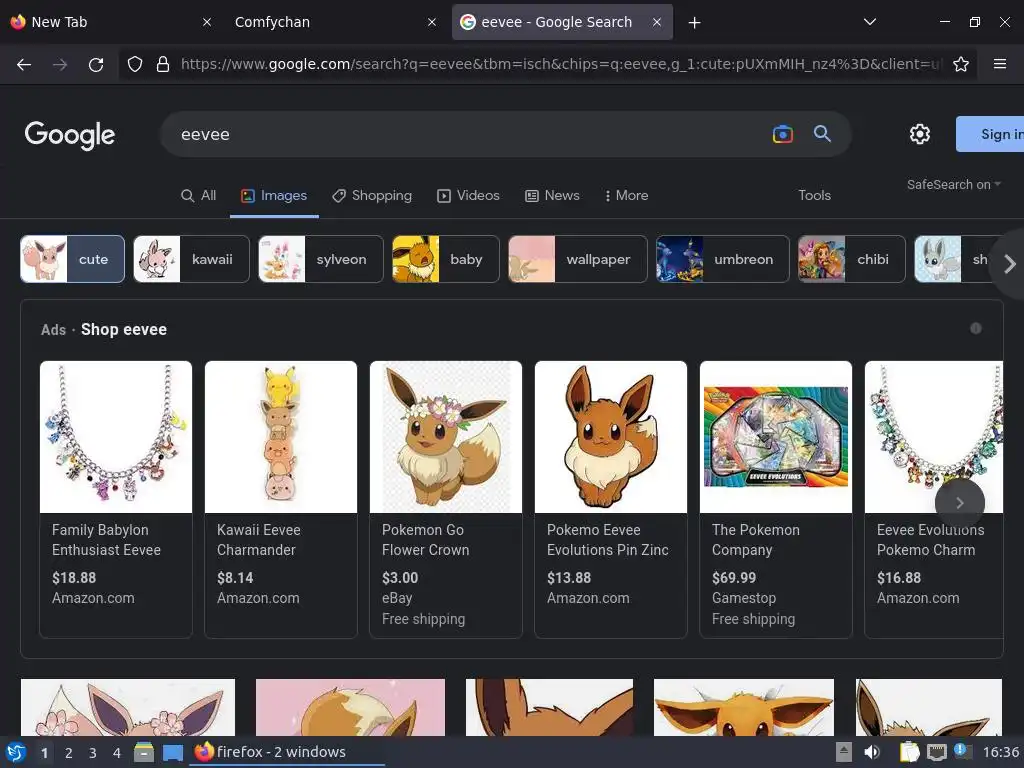The image size is (1024, 768).
Task: Close the New Tab tab
Action: click(x=206, y=22)
